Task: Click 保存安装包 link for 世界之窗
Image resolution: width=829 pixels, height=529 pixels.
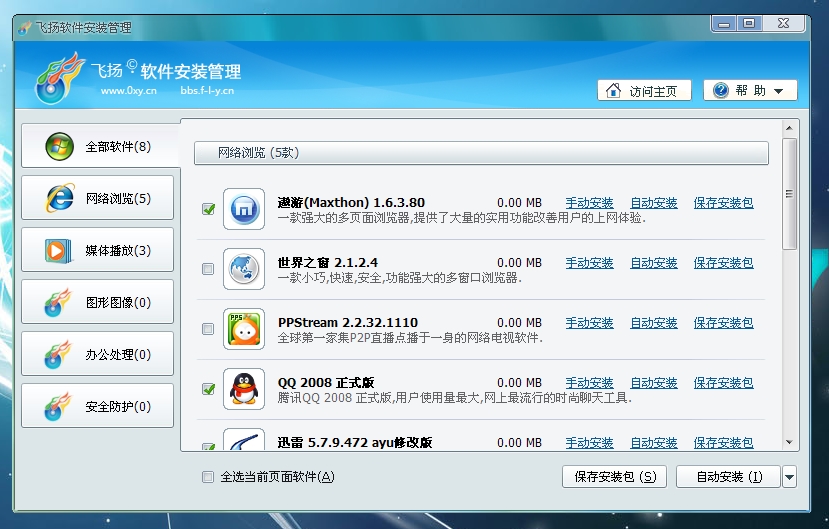Action: click(x=724, y=263)
